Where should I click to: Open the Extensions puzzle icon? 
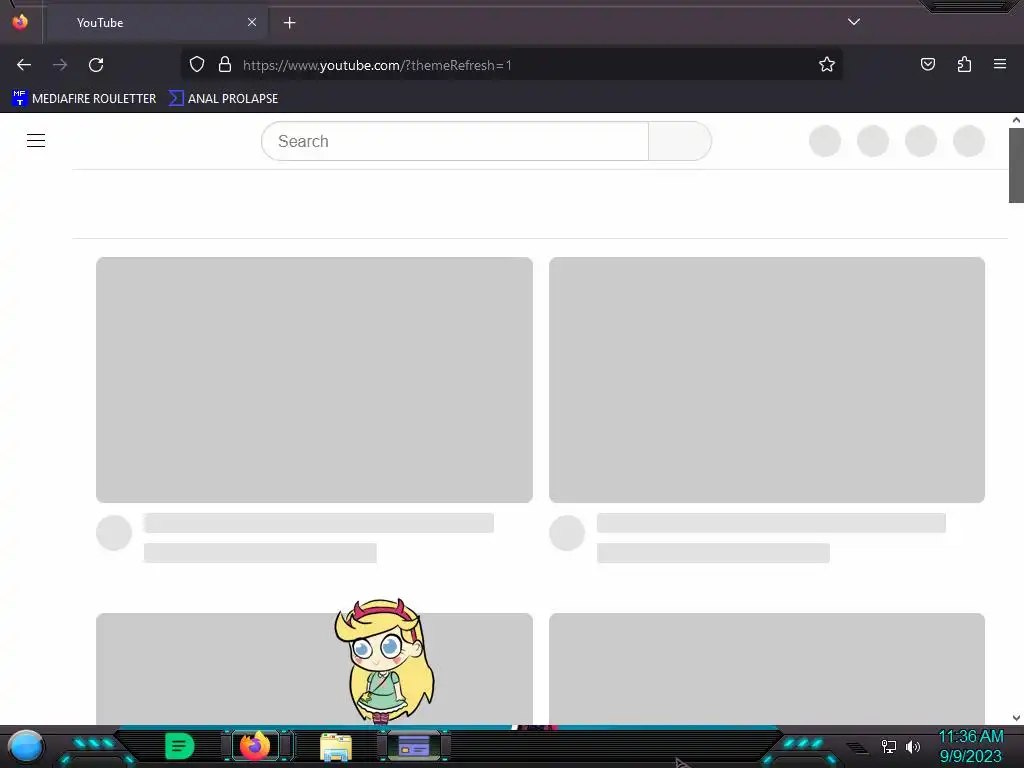click(x=964, y=64)
